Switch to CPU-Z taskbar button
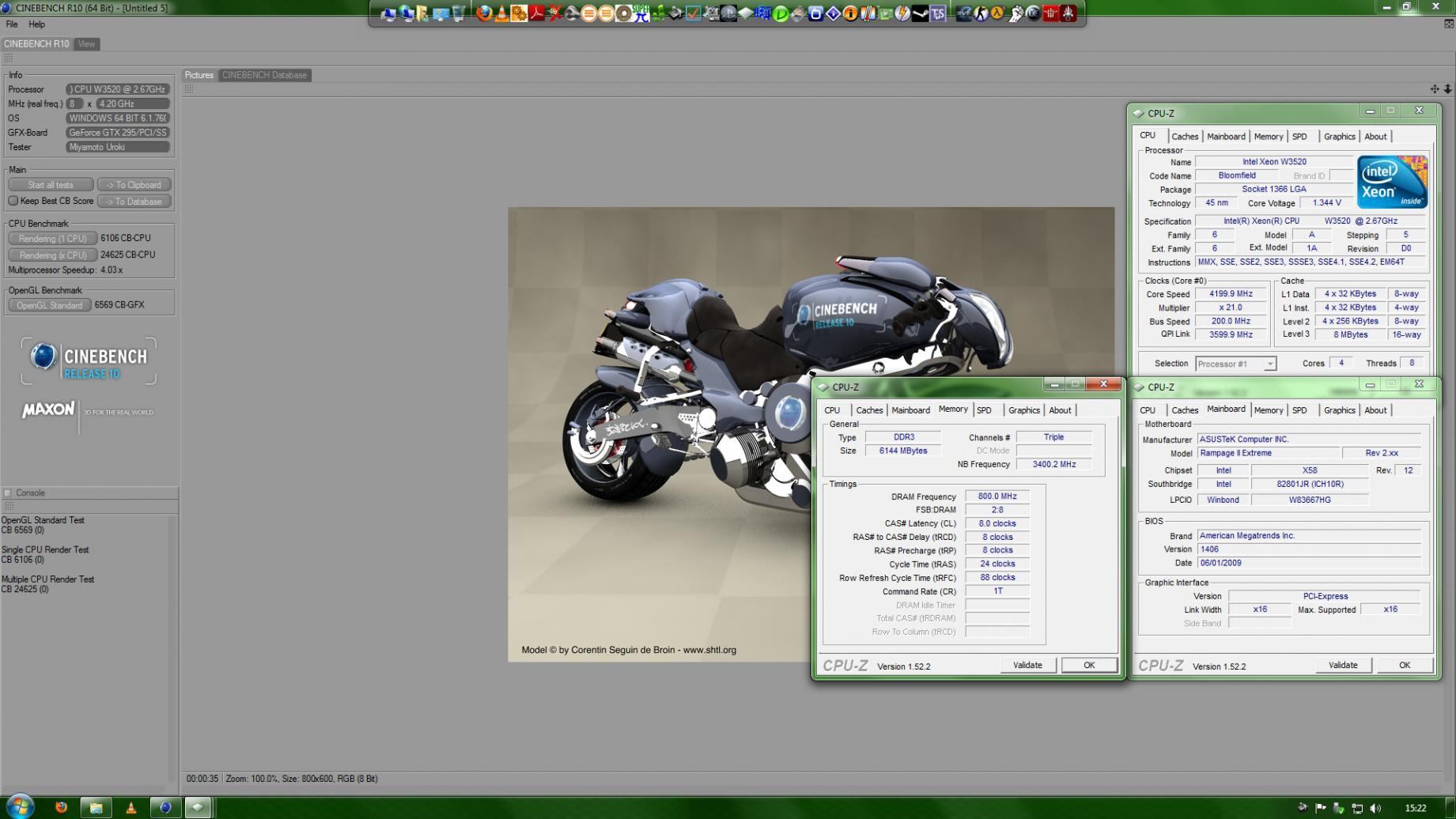 click(x=198, y=807)
